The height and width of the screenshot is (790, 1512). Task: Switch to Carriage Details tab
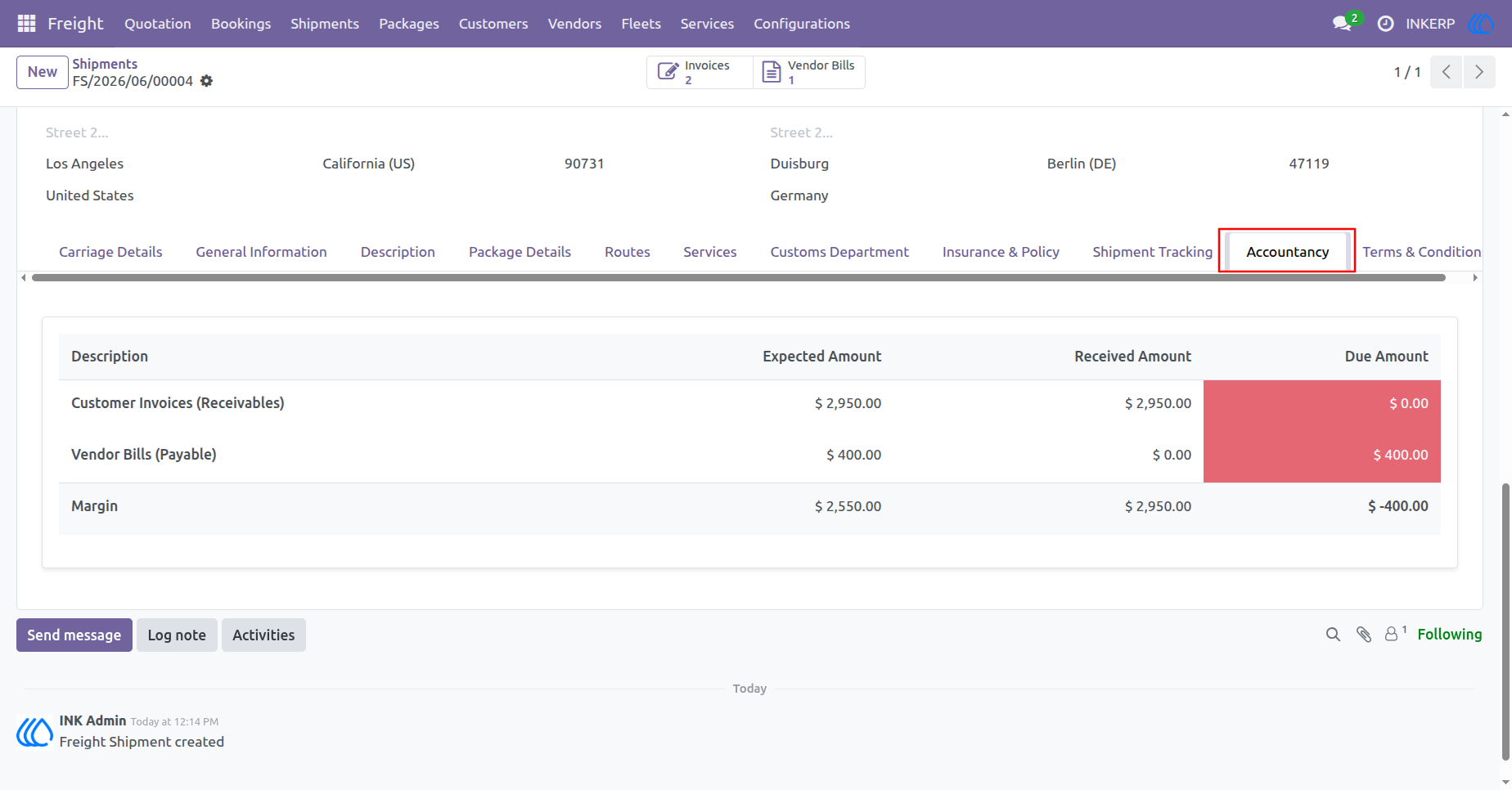tap(110, 252)
